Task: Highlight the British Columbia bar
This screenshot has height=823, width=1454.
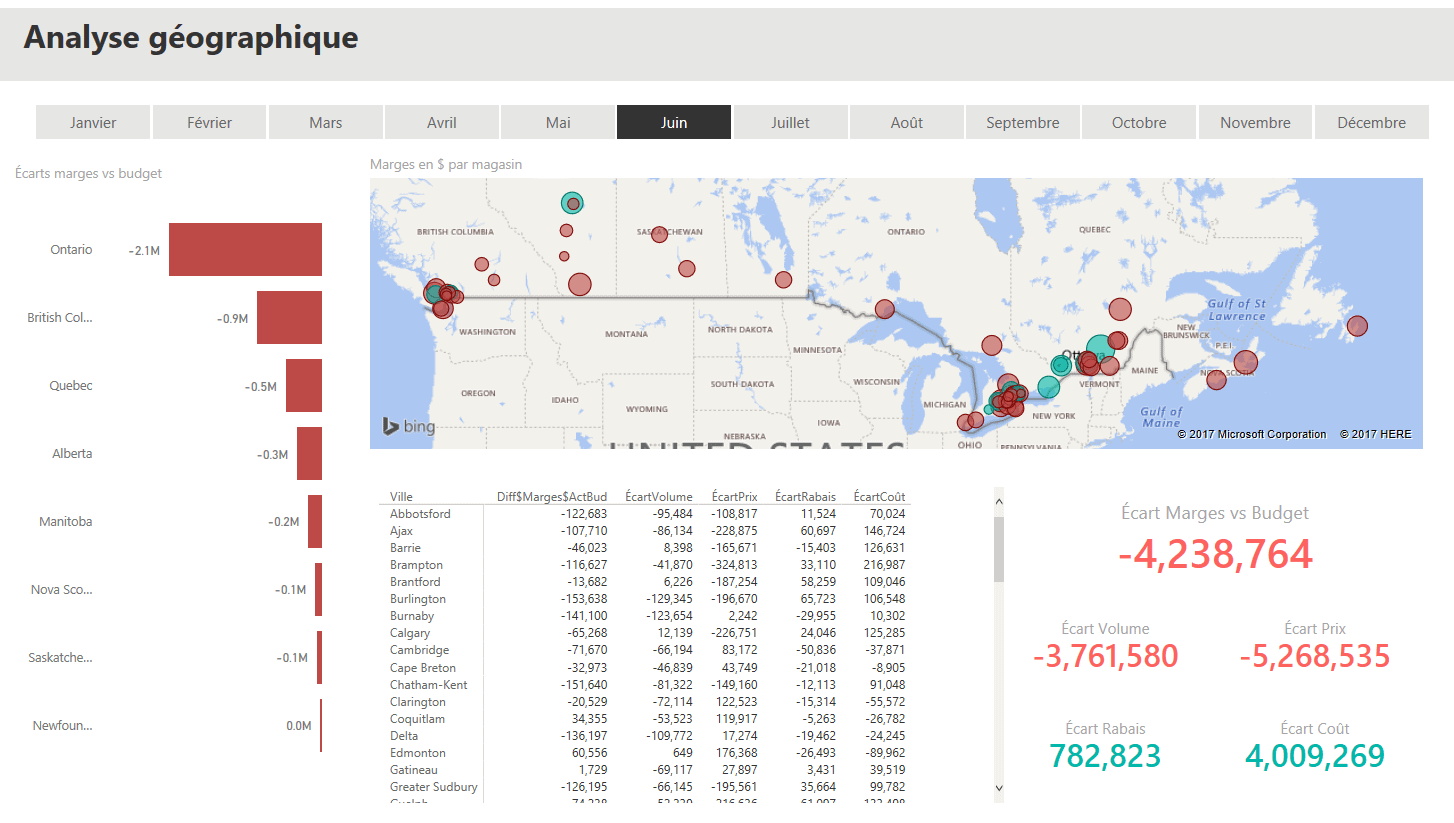Action: point(289,317)
